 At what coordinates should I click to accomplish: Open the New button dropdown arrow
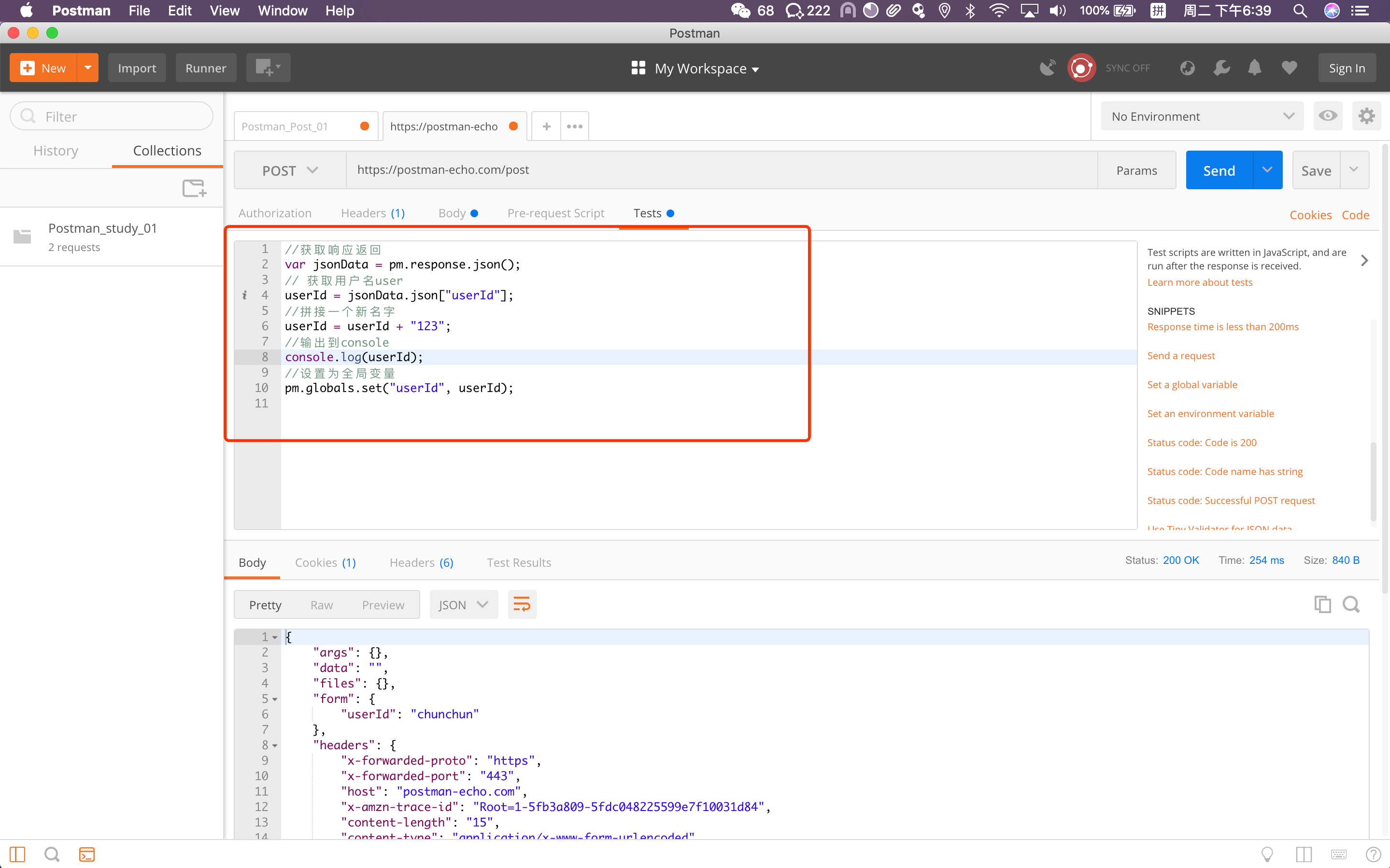pyautogui.click(x=87, y=68)
